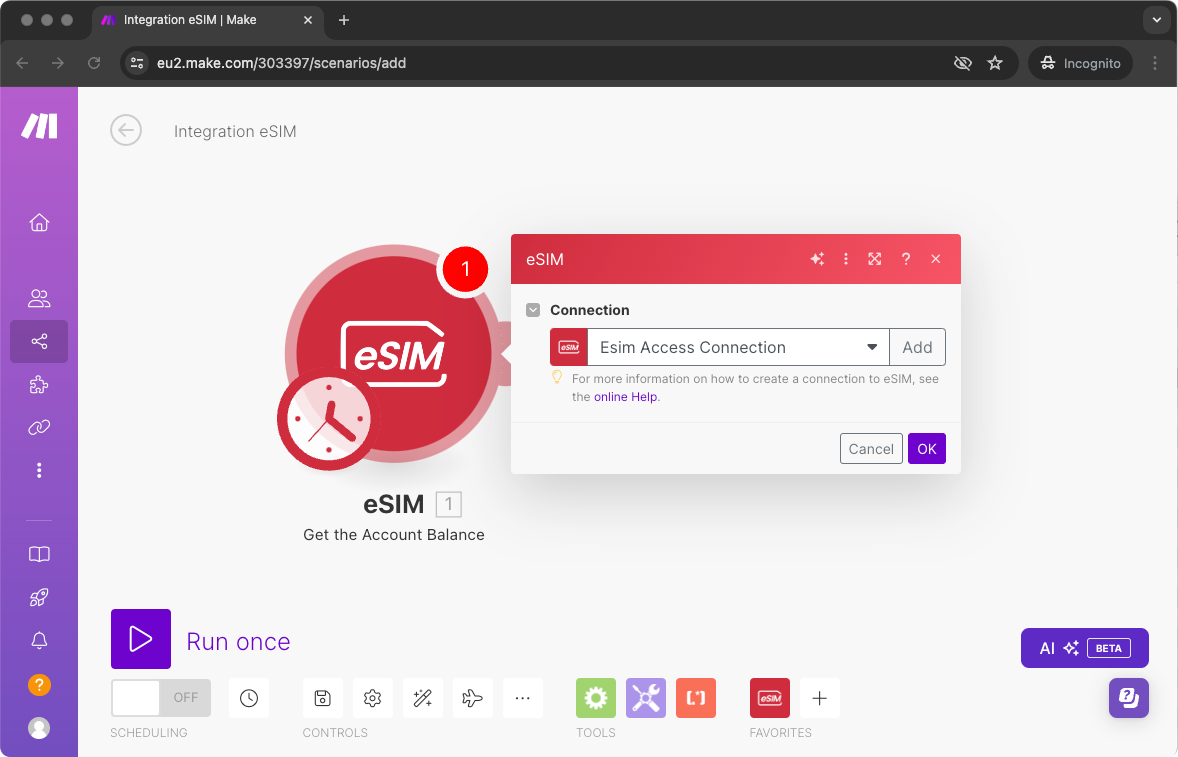Open the Home page from the sidebar
This screenshot has width=1178, height=757.
39,222
